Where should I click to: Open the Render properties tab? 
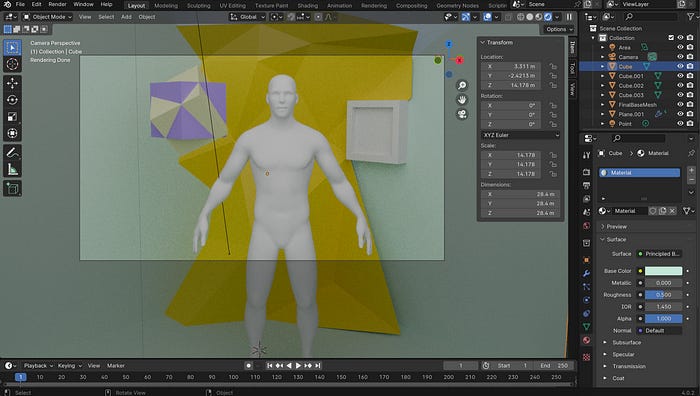pos(587,172)
